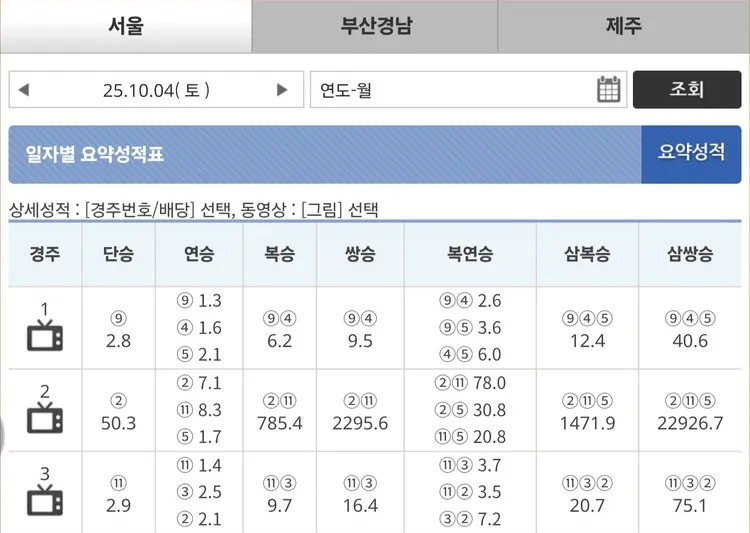Click the 삼복승 column header
This screenshot has height=533, width=750.
click(x=587, y=254)
